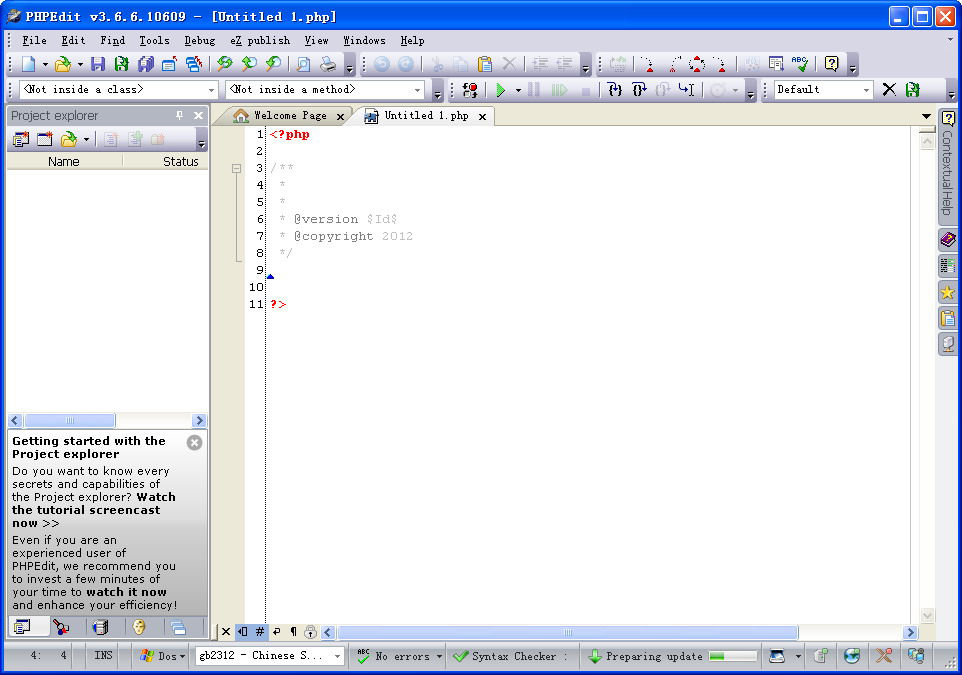
Task: Toggle the paragraph marks ¶ display button
Action: (293, 631)
